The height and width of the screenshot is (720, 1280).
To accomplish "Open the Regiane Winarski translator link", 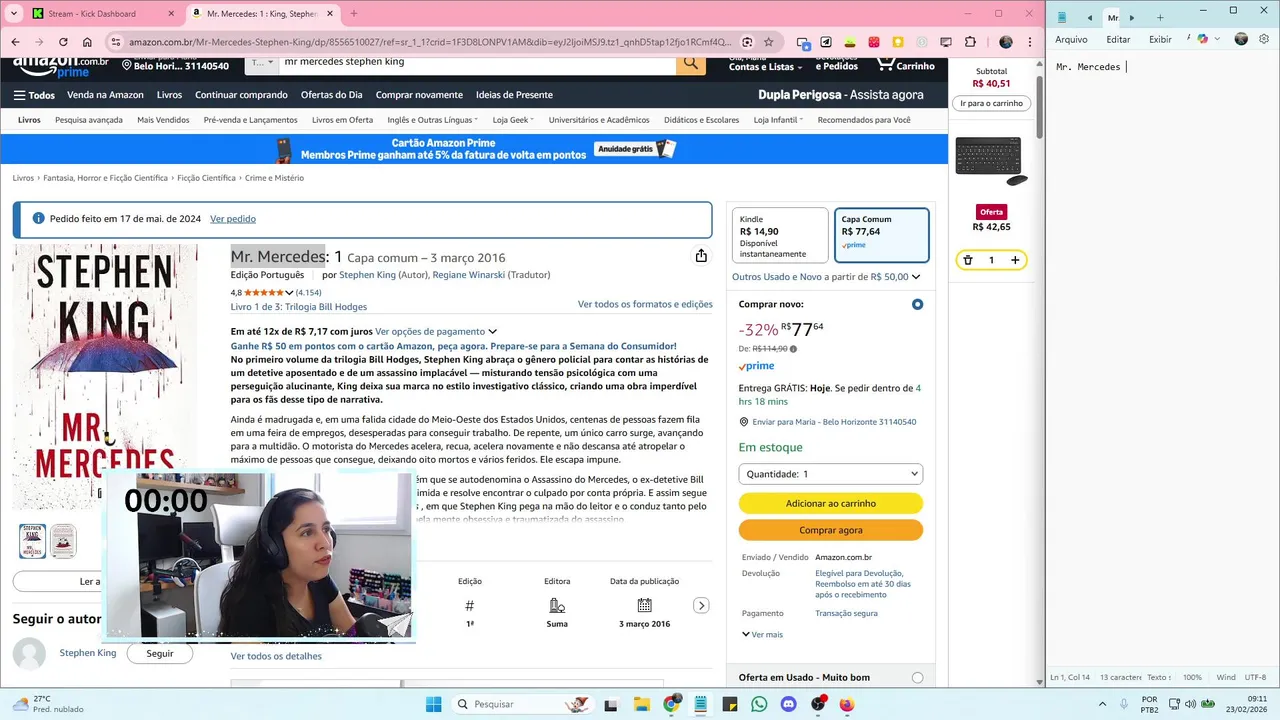I will tap(469, 275).
